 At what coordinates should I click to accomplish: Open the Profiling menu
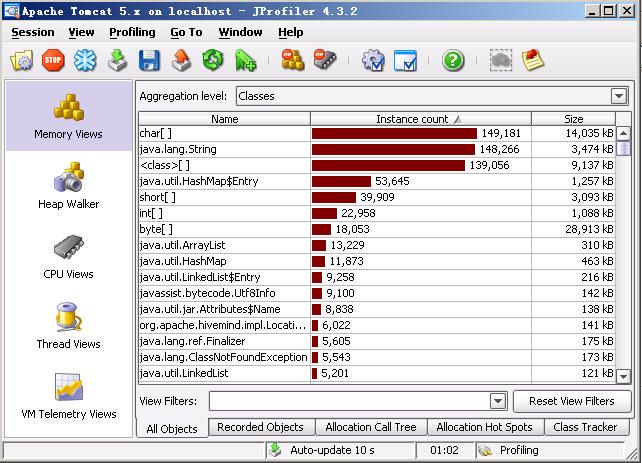coord(132,32)
